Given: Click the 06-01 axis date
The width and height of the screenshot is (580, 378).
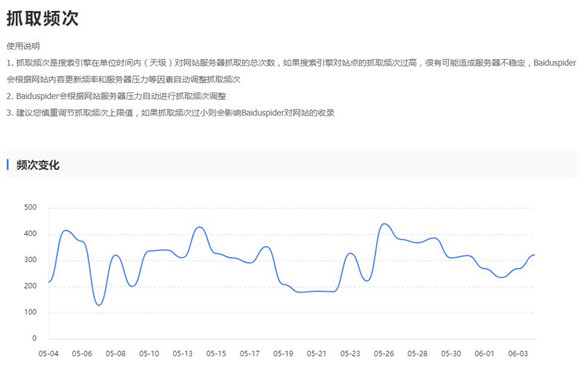Looking at the screenshot, I should (484, 354).
